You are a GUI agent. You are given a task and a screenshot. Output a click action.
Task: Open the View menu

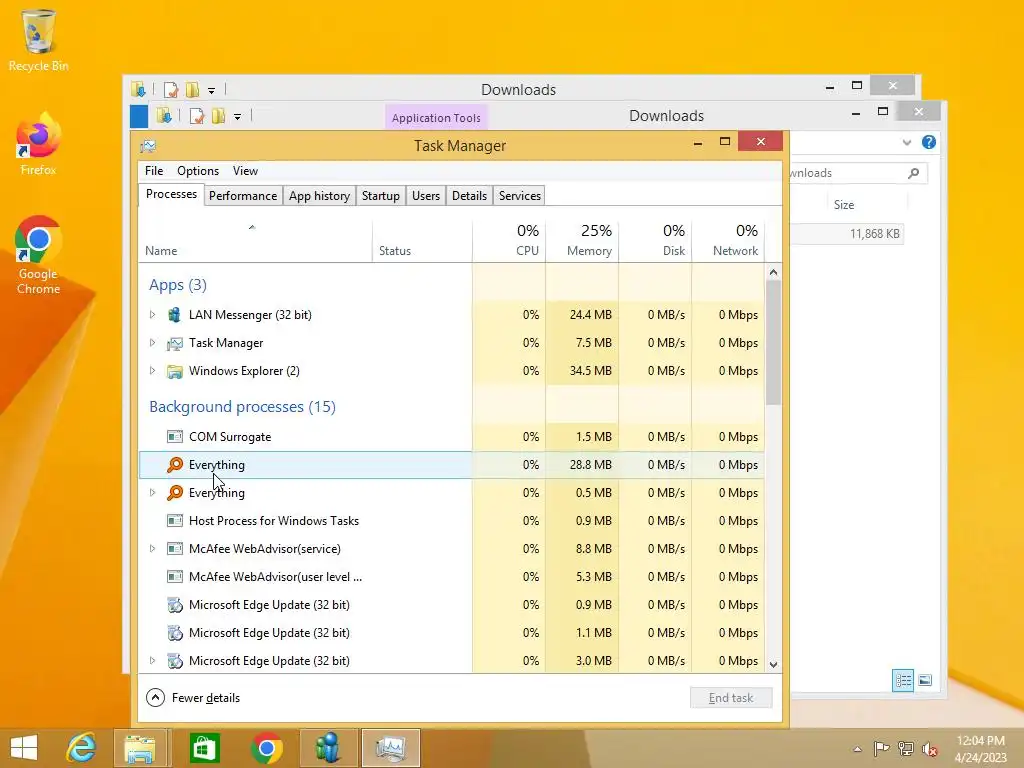coord(245,171)
